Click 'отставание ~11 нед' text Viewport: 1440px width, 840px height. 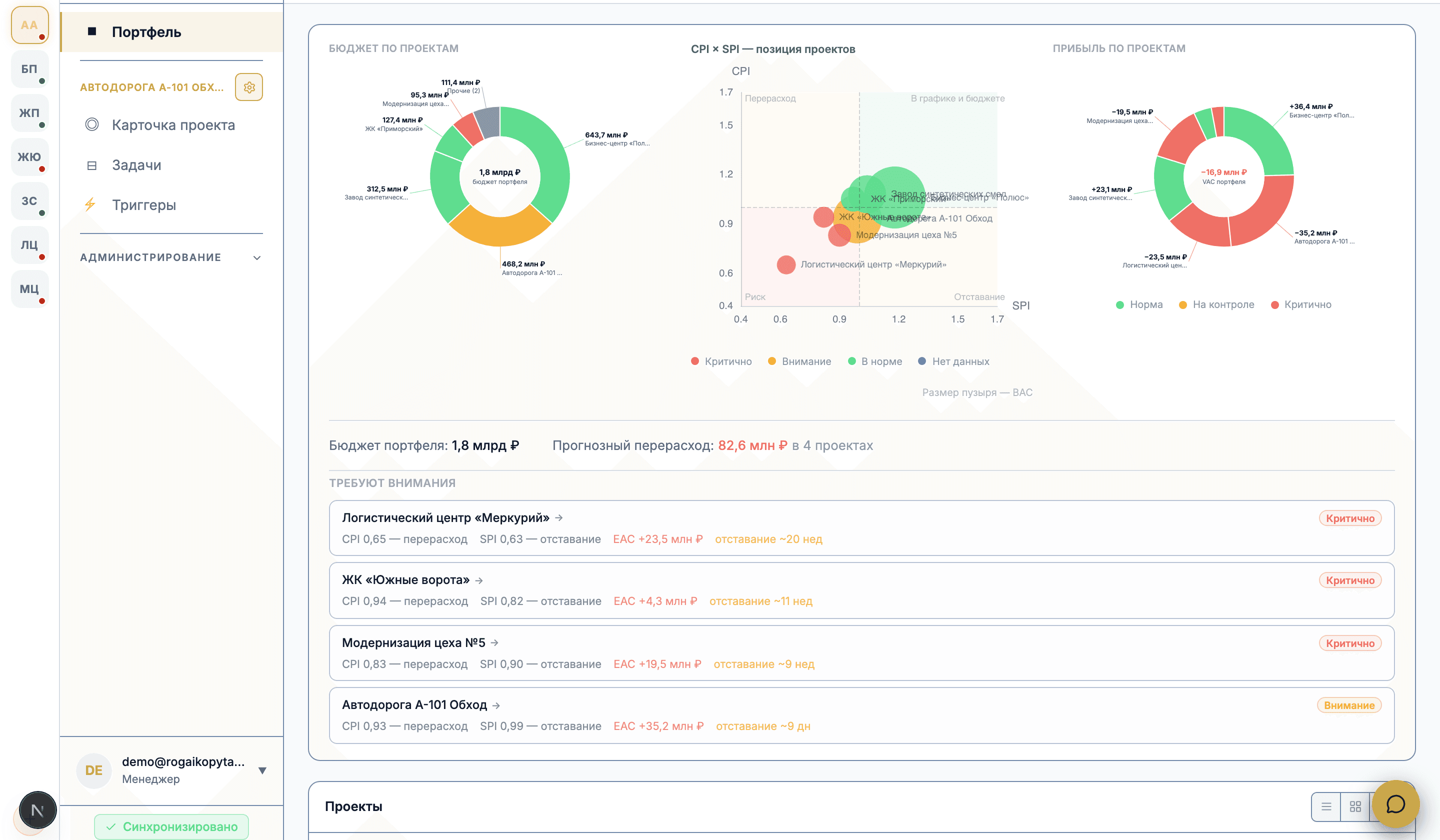pyautogui.click(x=760, y=601)
